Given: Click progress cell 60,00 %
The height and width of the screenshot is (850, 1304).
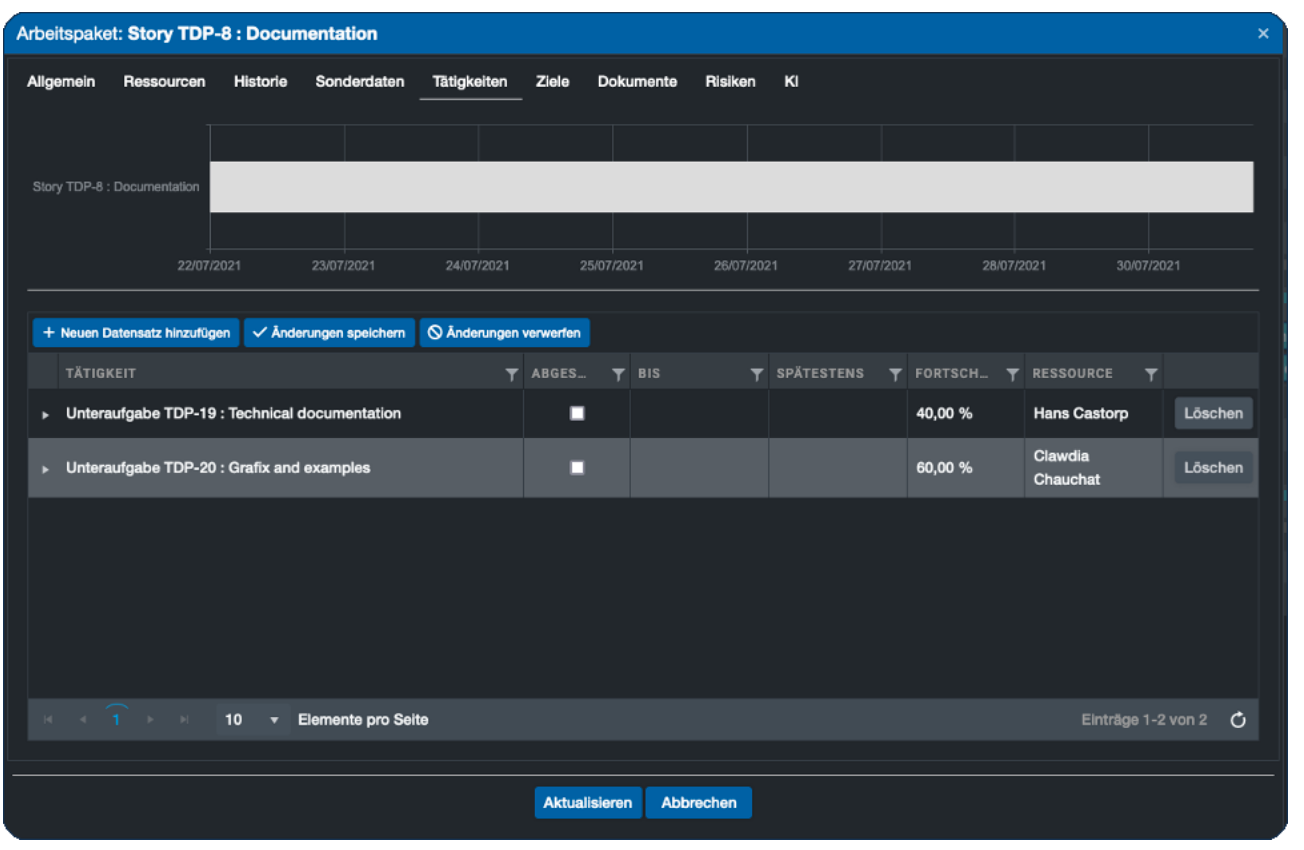Looking at the screenshot, I should pos(965,467).
